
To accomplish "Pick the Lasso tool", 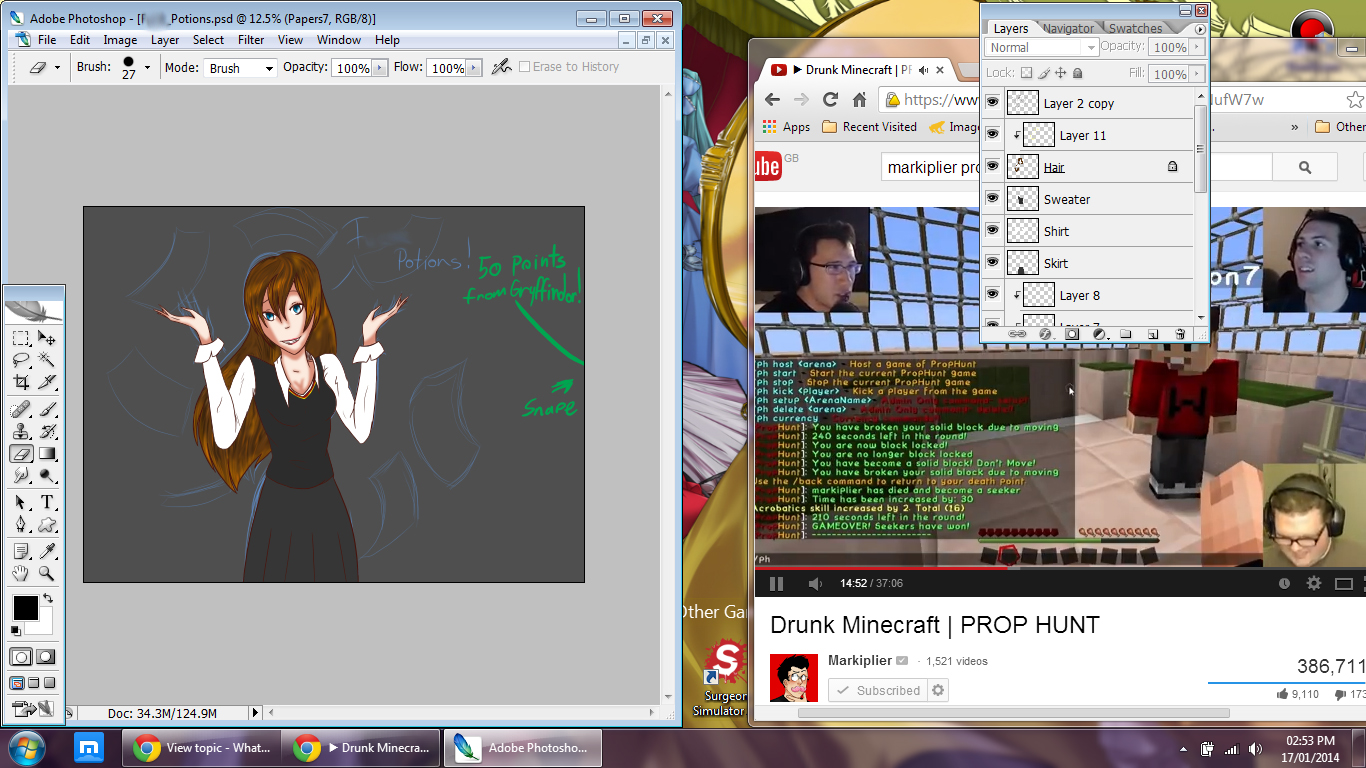I will (21, 359).
